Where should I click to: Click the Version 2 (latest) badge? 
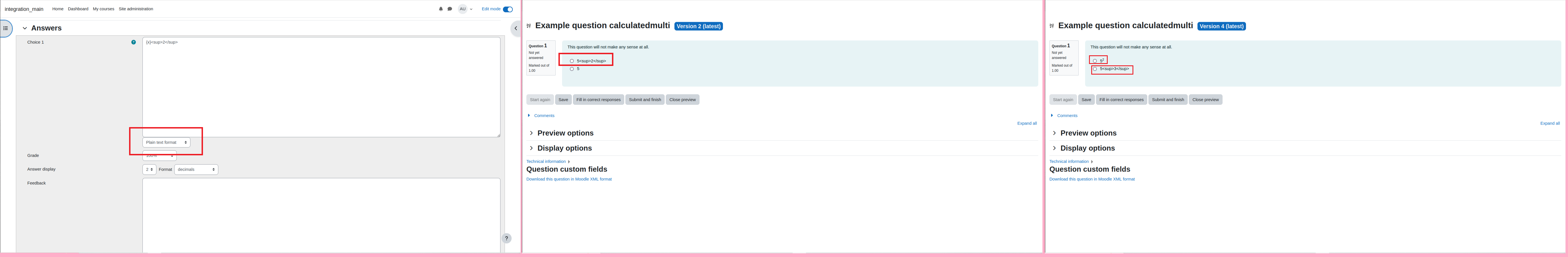pos(699,26)
